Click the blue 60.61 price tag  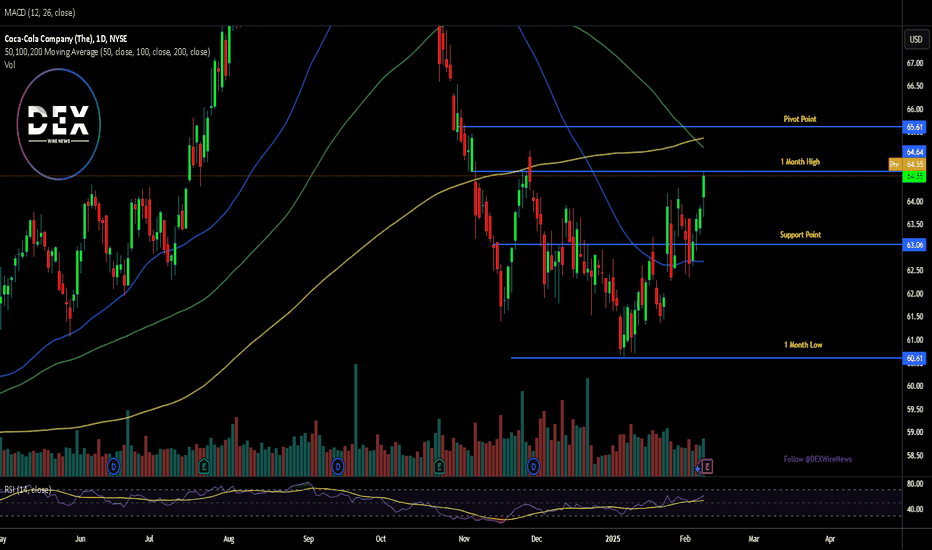tap(914, 358)
